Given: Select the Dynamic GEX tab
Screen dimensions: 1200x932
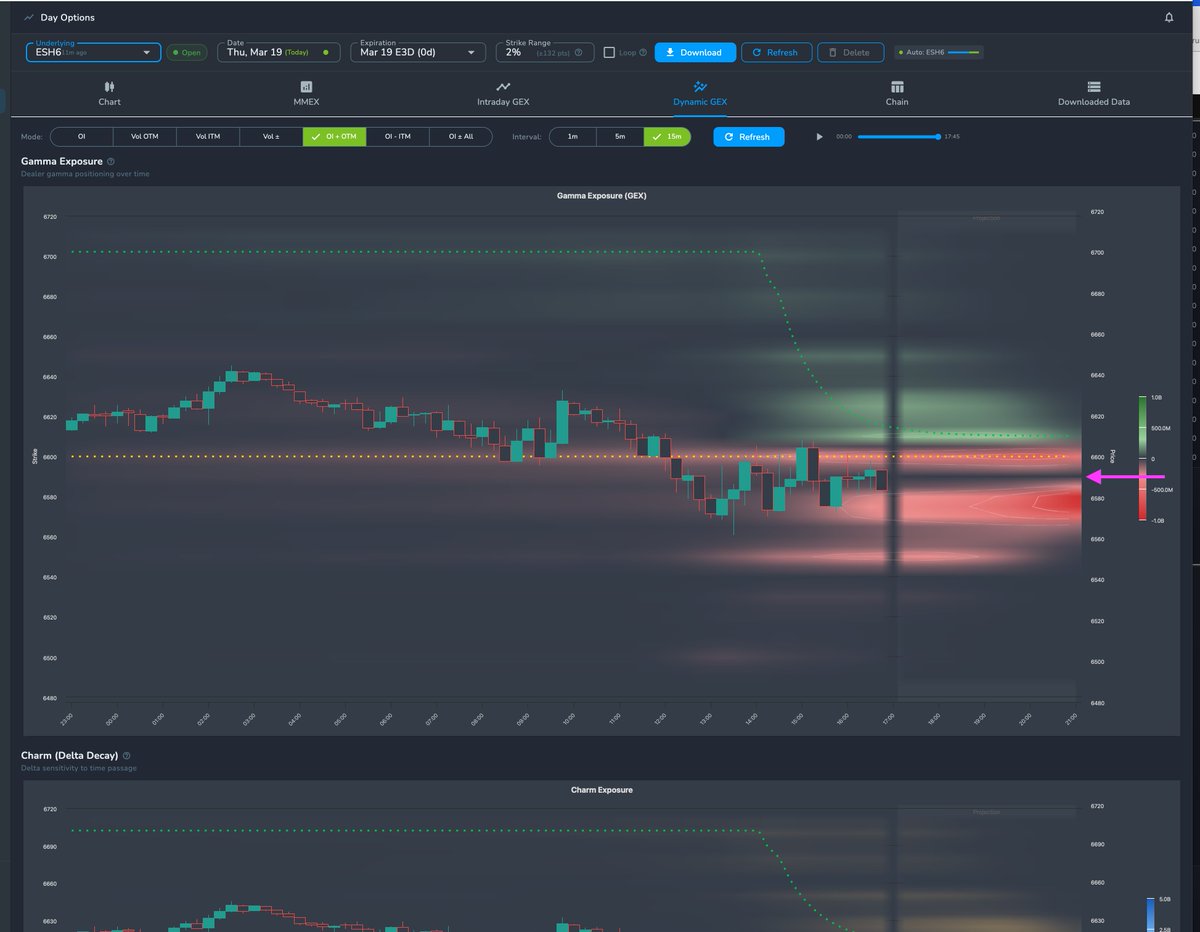Looking at the screenshot, I should [700, 94].
